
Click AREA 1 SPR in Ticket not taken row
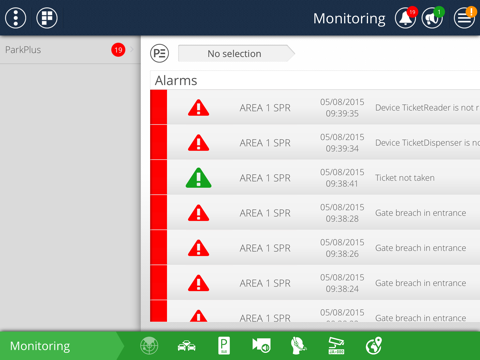tap(265, 178)
